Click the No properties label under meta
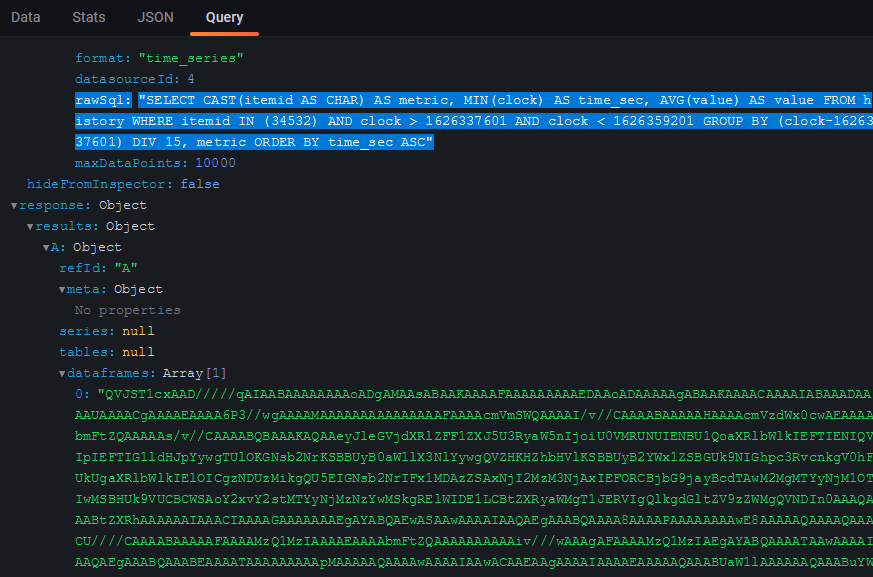Image resolution: width=873 pixels, height=577 pixels. (x=130, y=310)
